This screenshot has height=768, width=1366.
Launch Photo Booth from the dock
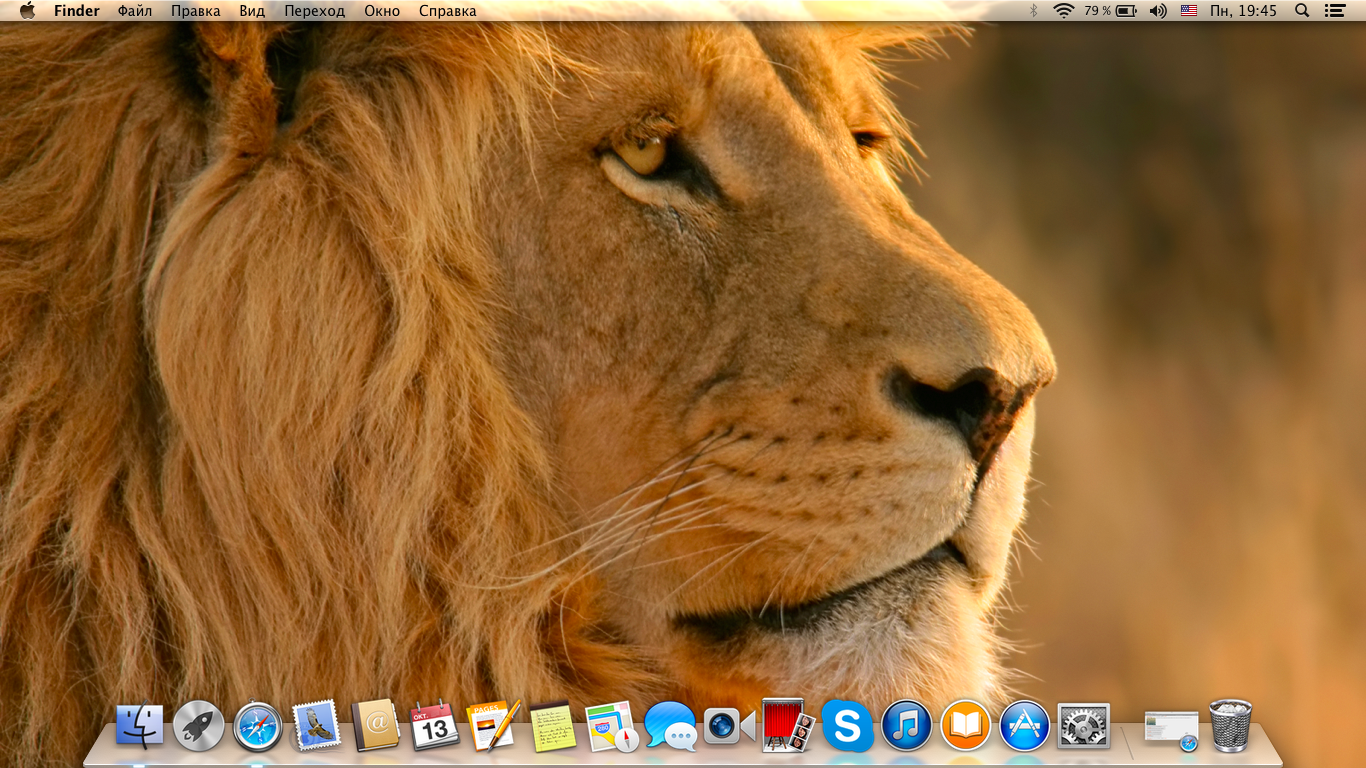pyautogui.click(x=785, y=725)
